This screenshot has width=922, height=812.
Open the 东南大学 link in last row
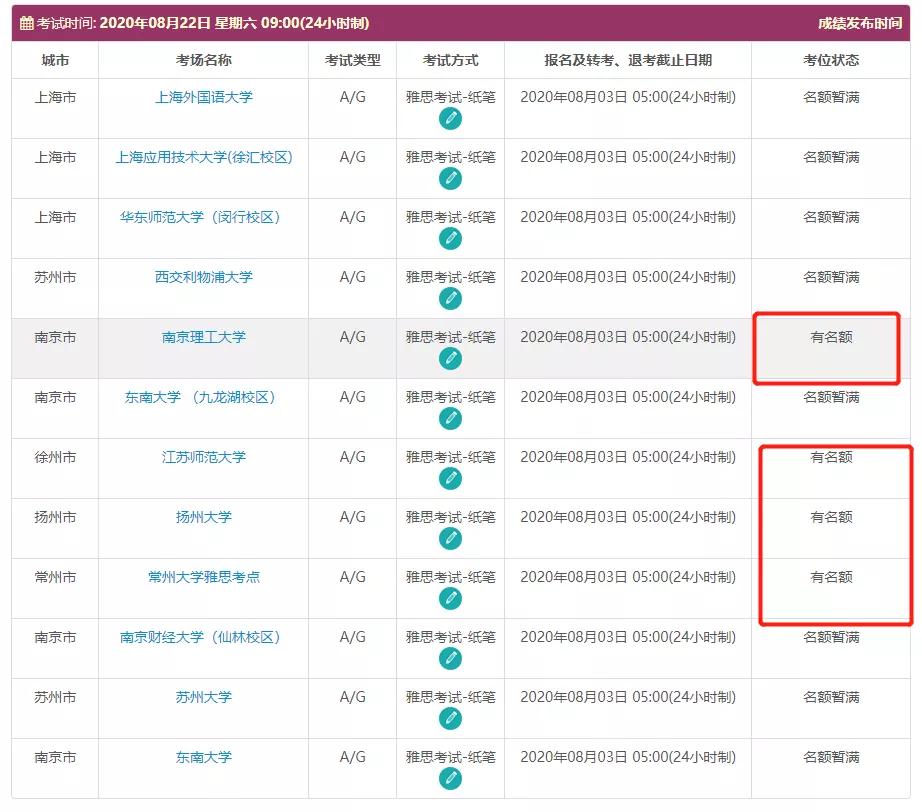pyautogui.click(x=203, y=757)
